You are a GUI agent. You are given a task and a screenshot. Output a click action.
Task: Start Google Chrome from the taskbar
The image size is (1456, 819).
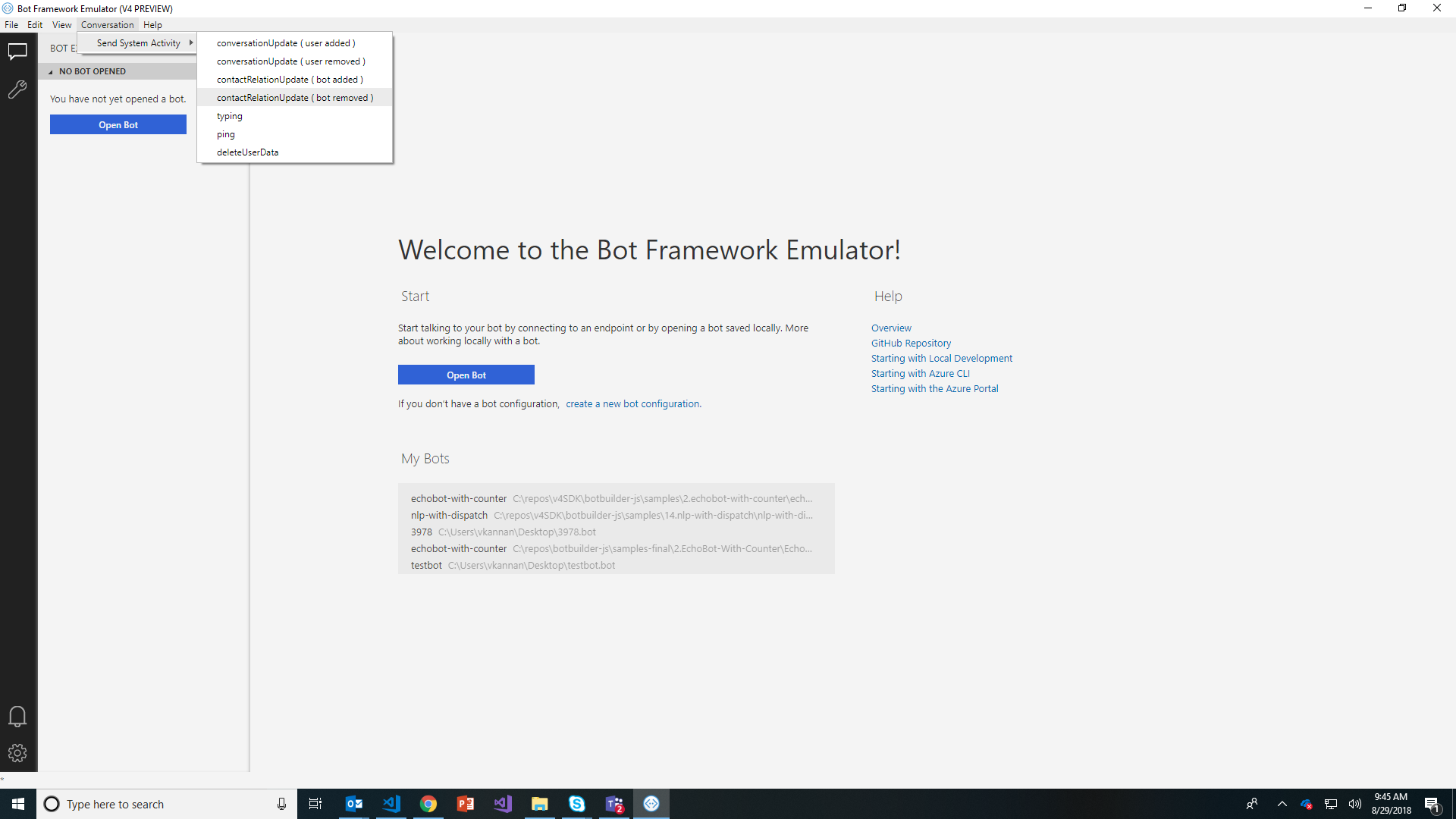tap(428, 803)
